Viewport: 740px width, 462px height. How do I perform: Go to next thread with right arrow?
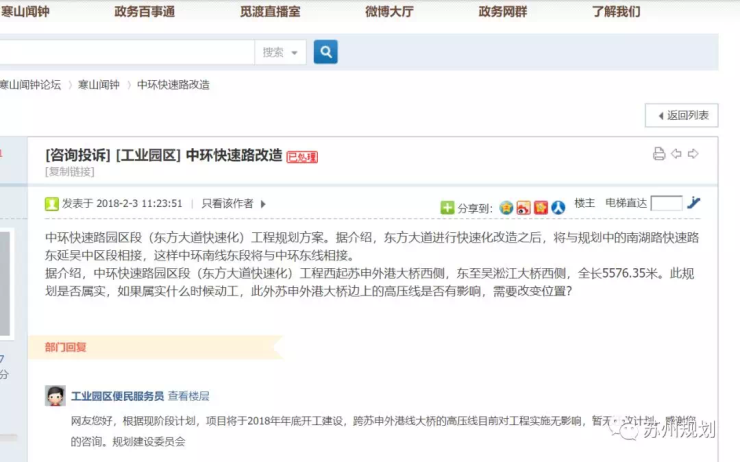pos(693,154)
